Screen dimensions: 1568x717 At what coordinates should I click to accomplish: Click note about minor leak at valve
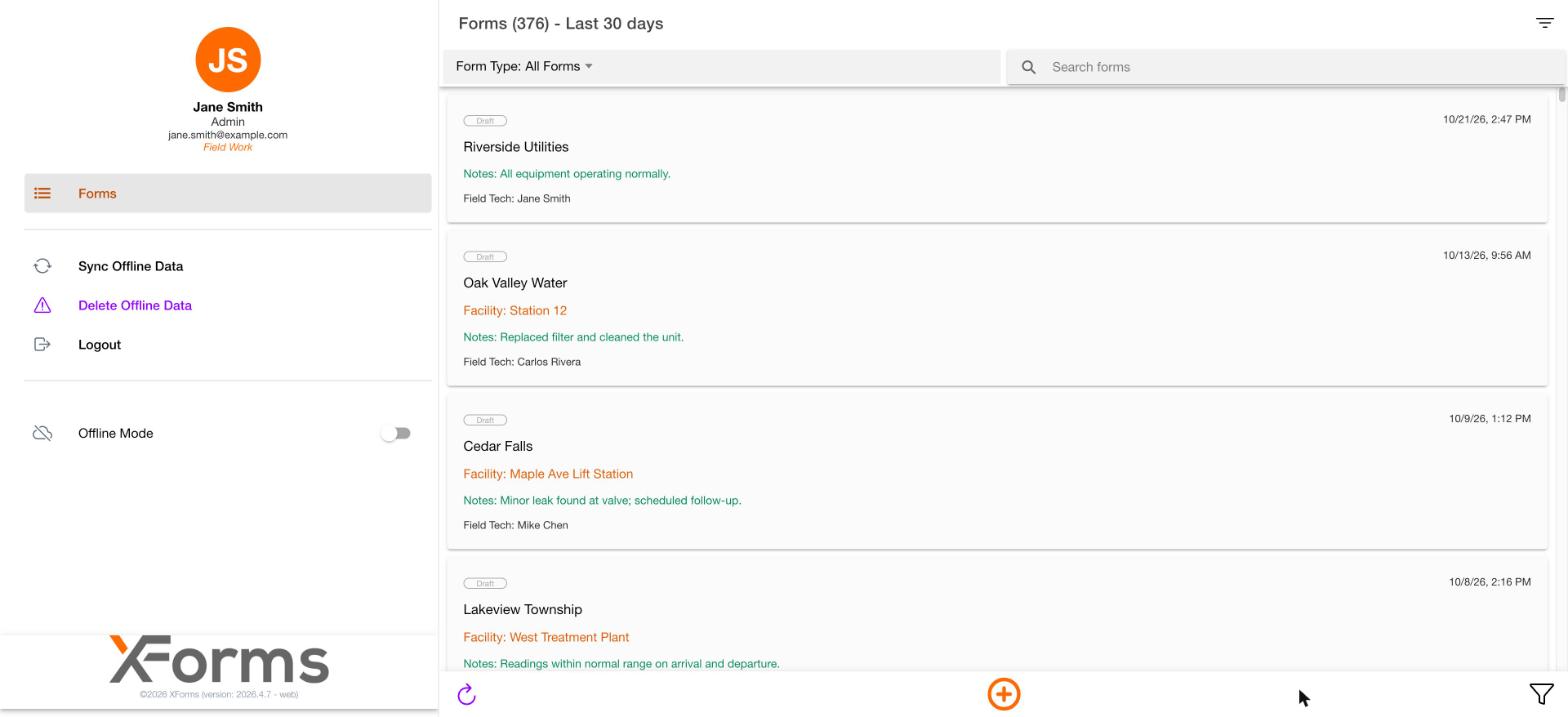tap(602, 500)
